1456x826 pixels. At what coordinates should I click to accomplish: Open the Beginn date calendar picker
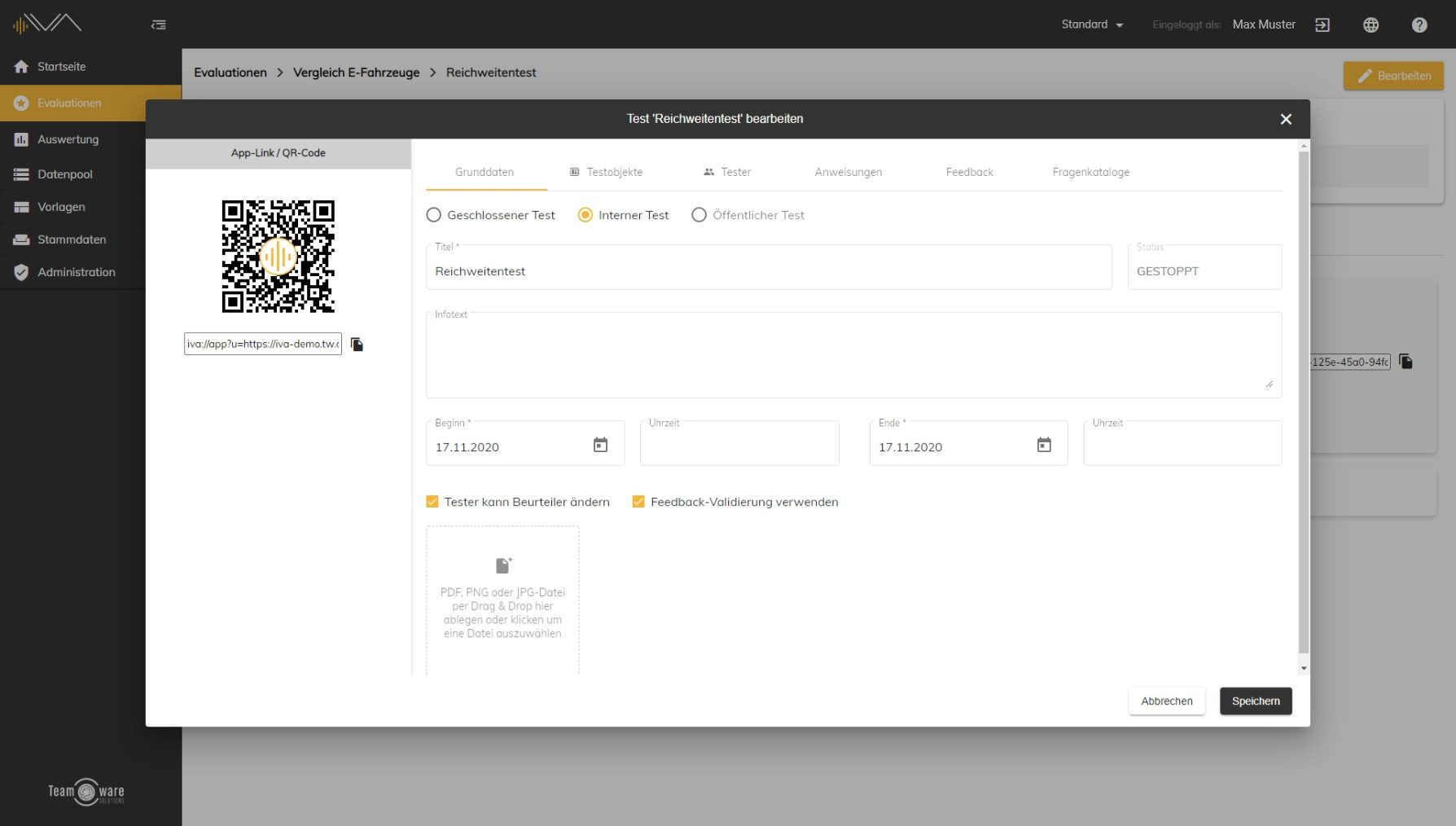[600, 445]
